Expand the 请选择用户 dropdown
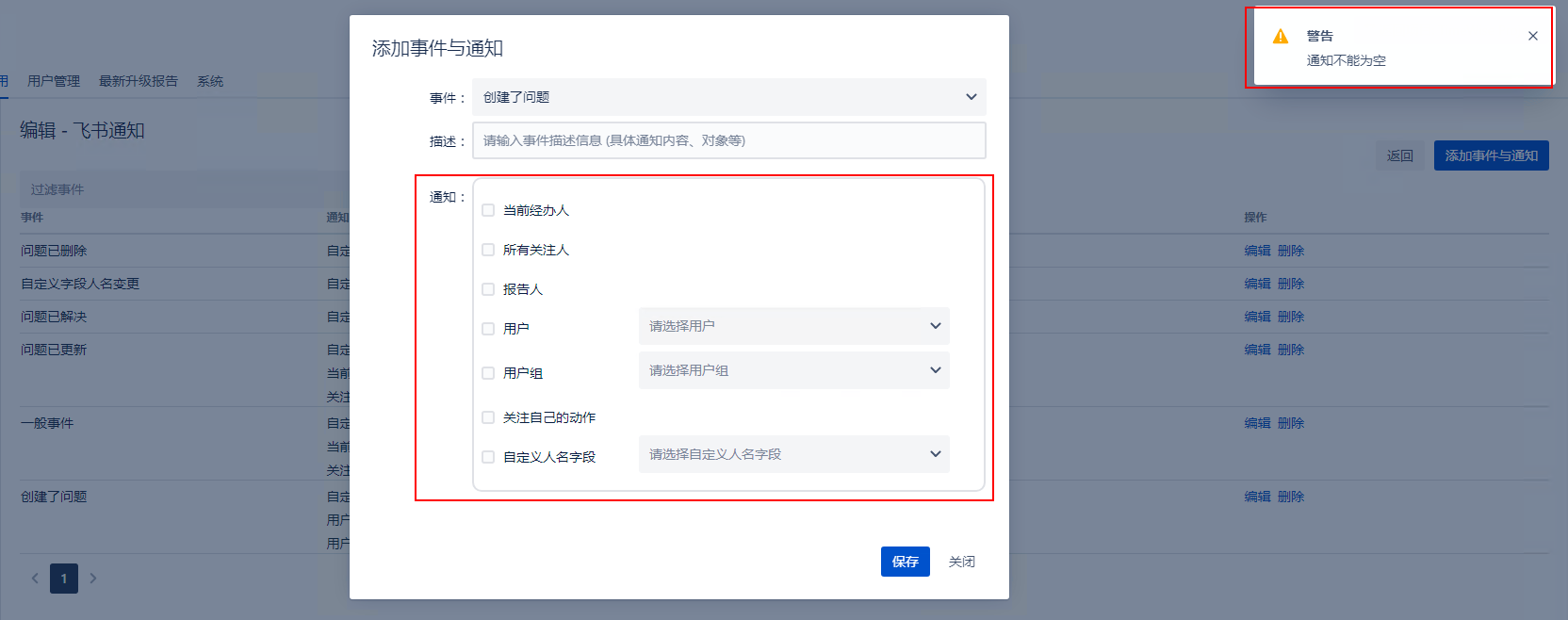Screen dimensions: 1568x620 pyautogui.click(x=793, y=326)
